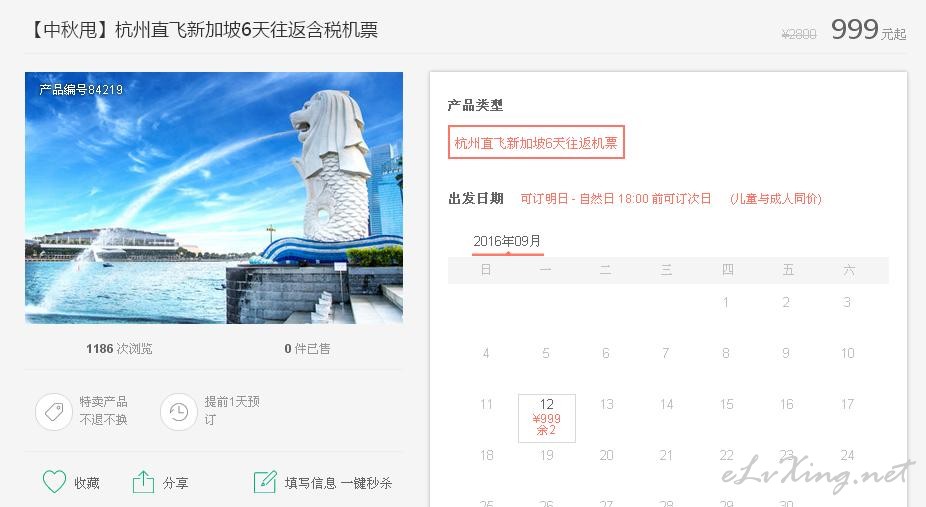The image size is (926, 507).
Task: Pick September 12 with ¥999 price
Action: click(547, 418)
